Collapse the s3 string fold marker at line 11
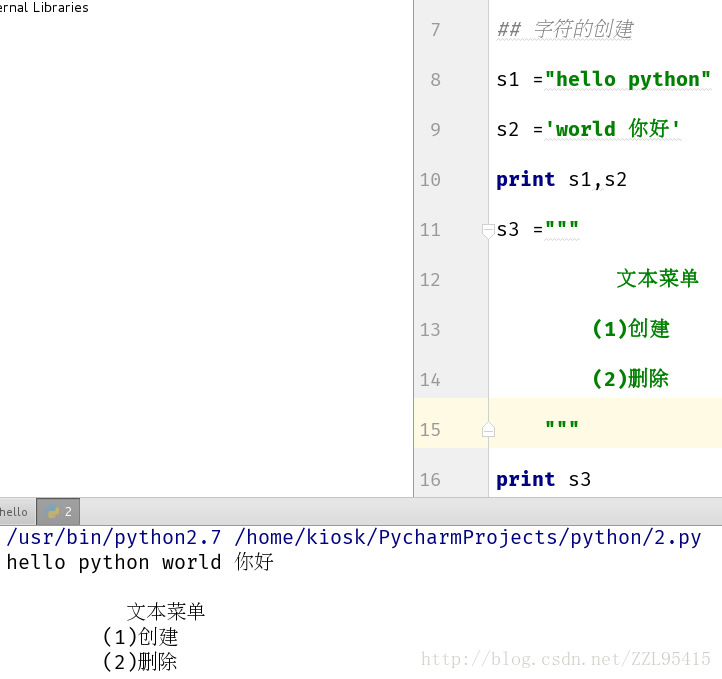The image size is (722, 679). [488, 230]
